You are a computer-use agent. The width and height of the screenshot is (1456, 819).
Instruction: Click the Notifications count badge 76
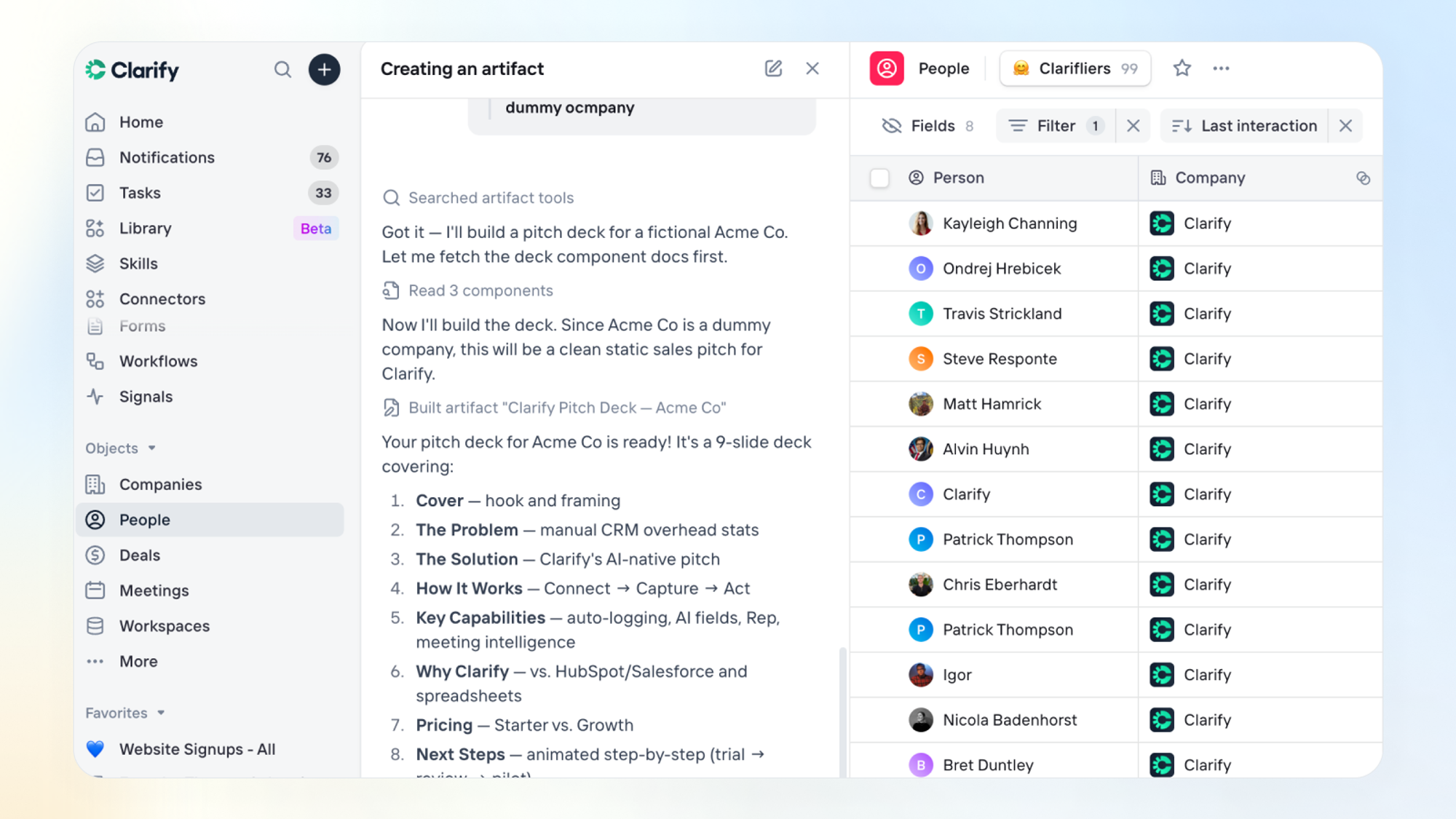[x=324, y=157]
